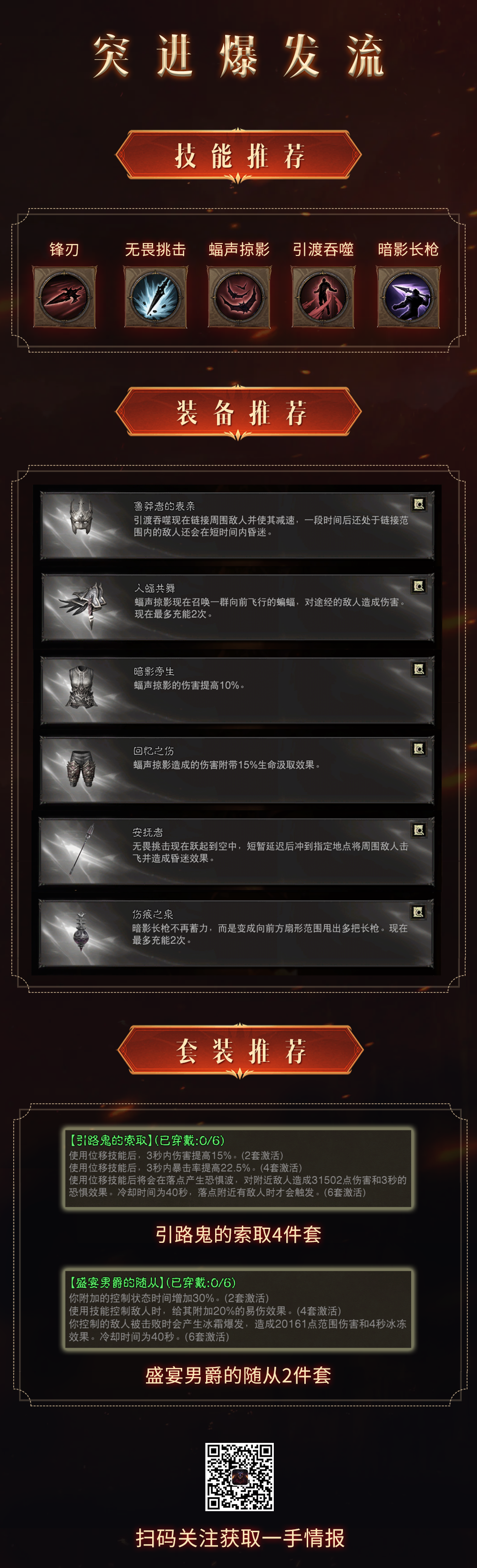Click the chest armor image of 暗影旁生

[83, 687]
